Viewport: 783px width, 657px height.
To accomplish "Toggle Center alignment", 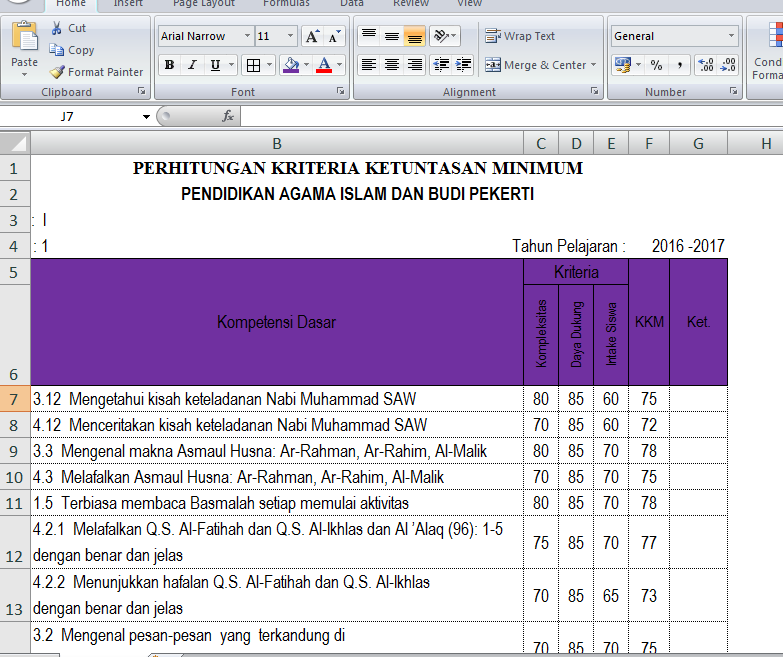I will tap(392, 65).
